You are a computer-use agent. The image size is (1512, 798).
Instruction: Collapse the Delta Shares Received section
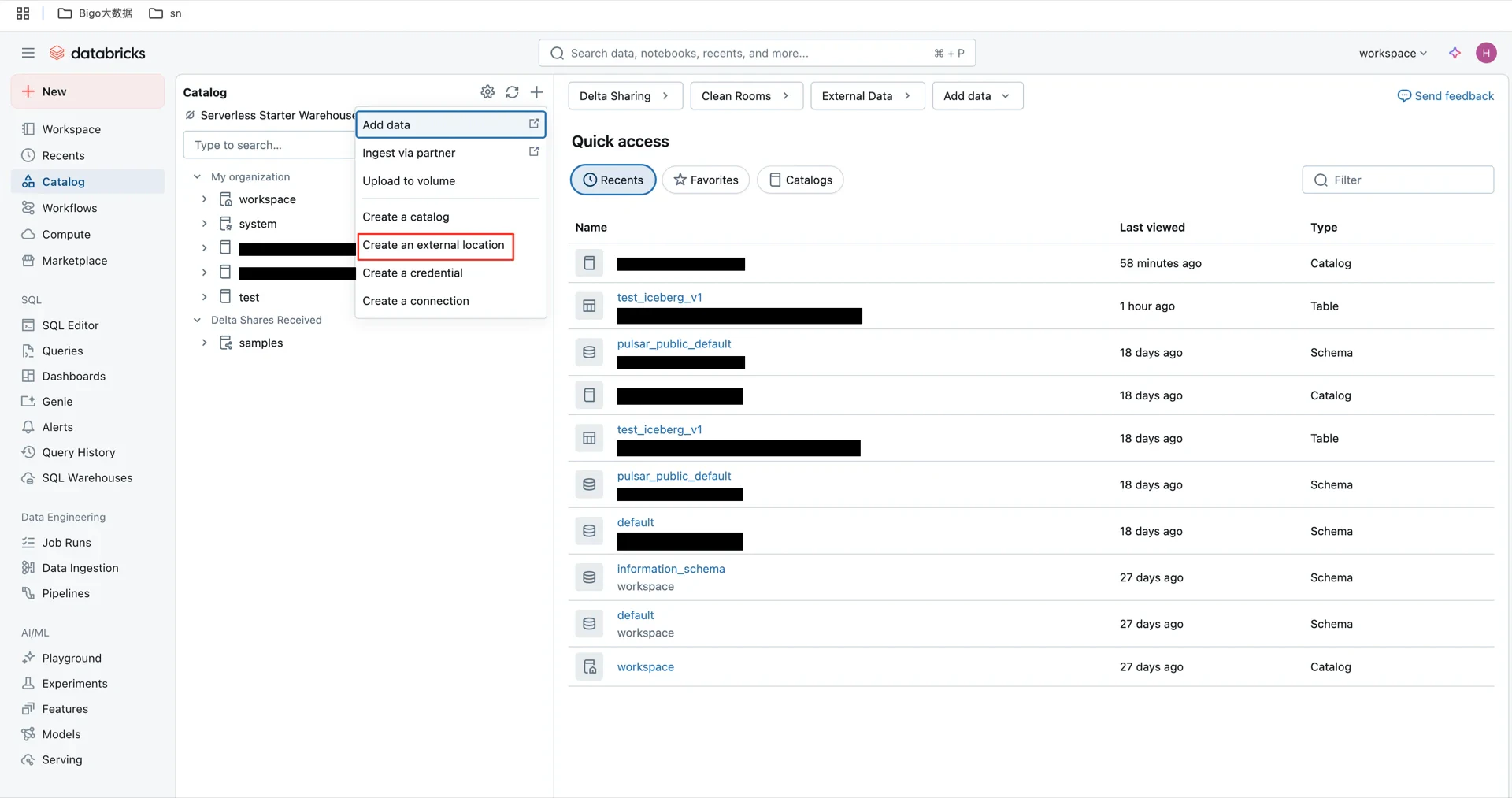(x=197, y=320)
